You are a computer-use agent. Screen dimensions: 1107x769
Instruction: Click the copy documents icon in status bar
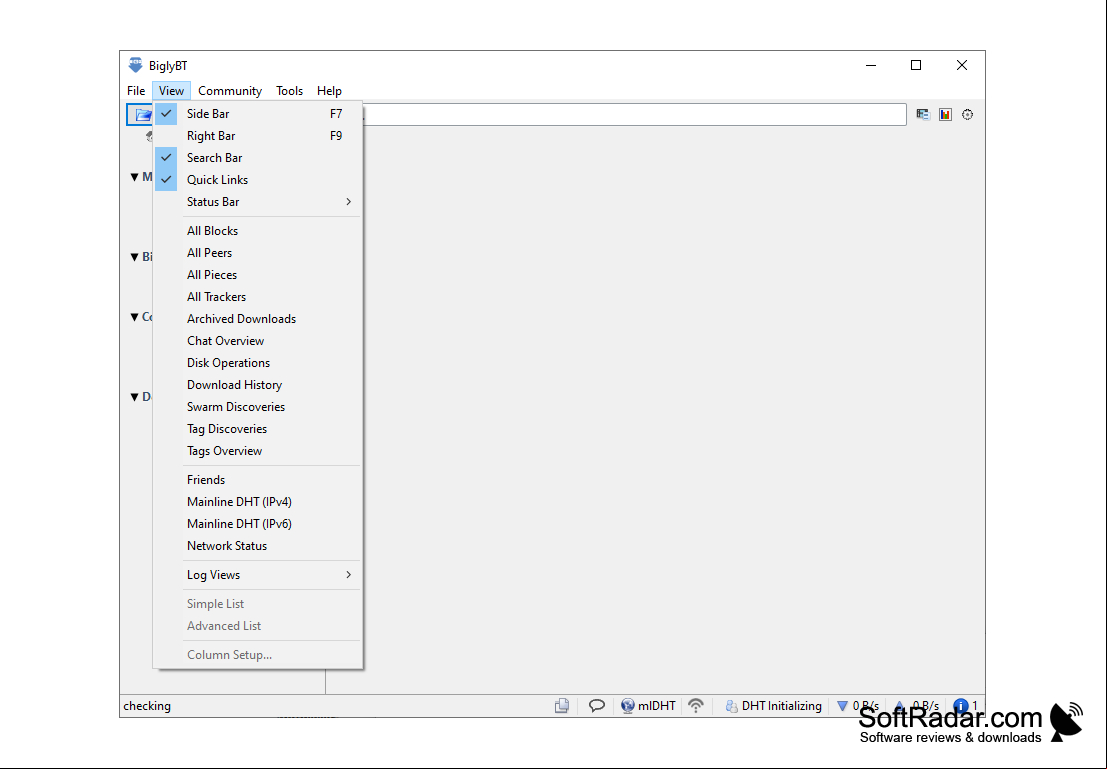click(562, 705)
